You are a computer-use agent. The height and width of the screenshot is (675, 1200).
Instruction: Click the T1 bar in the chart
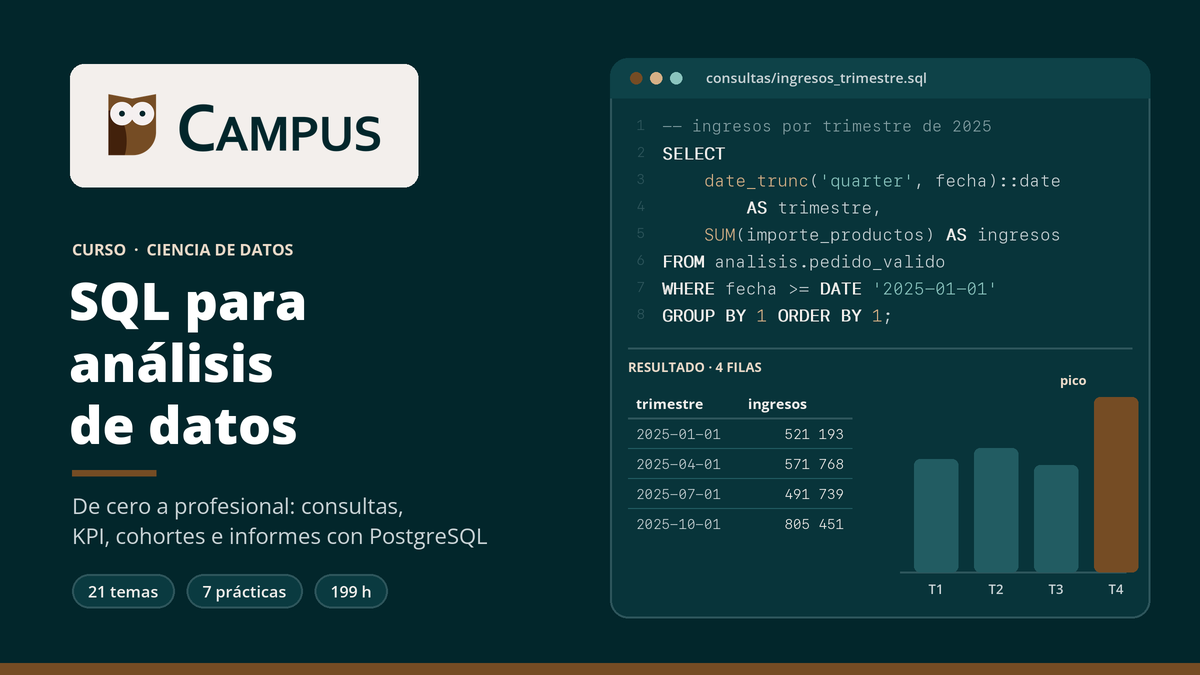click(x=936, y=515)
